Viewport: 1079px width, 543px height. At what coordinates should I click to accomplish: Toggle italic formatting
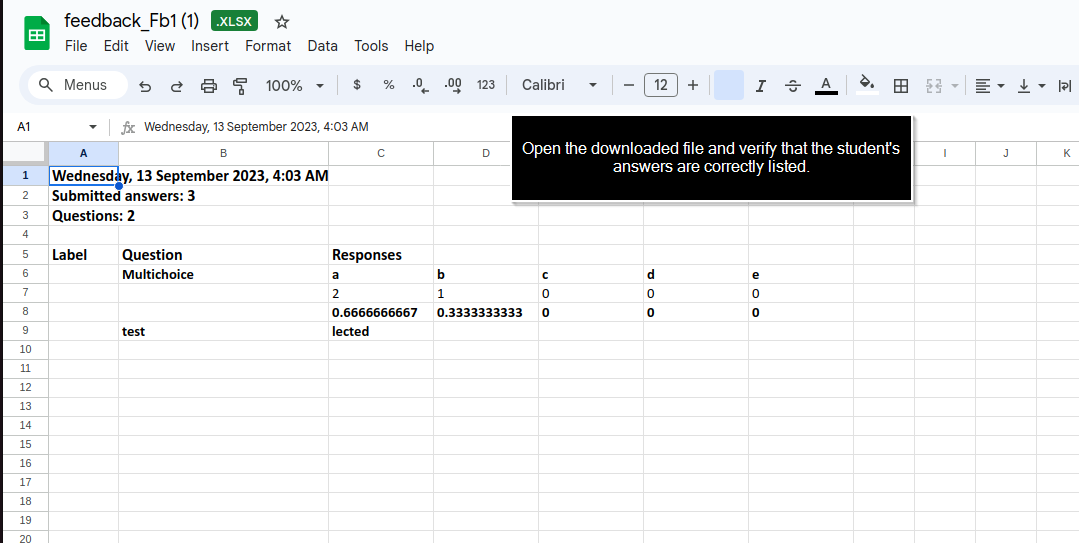pyautogui.click(x=760, y=85)
